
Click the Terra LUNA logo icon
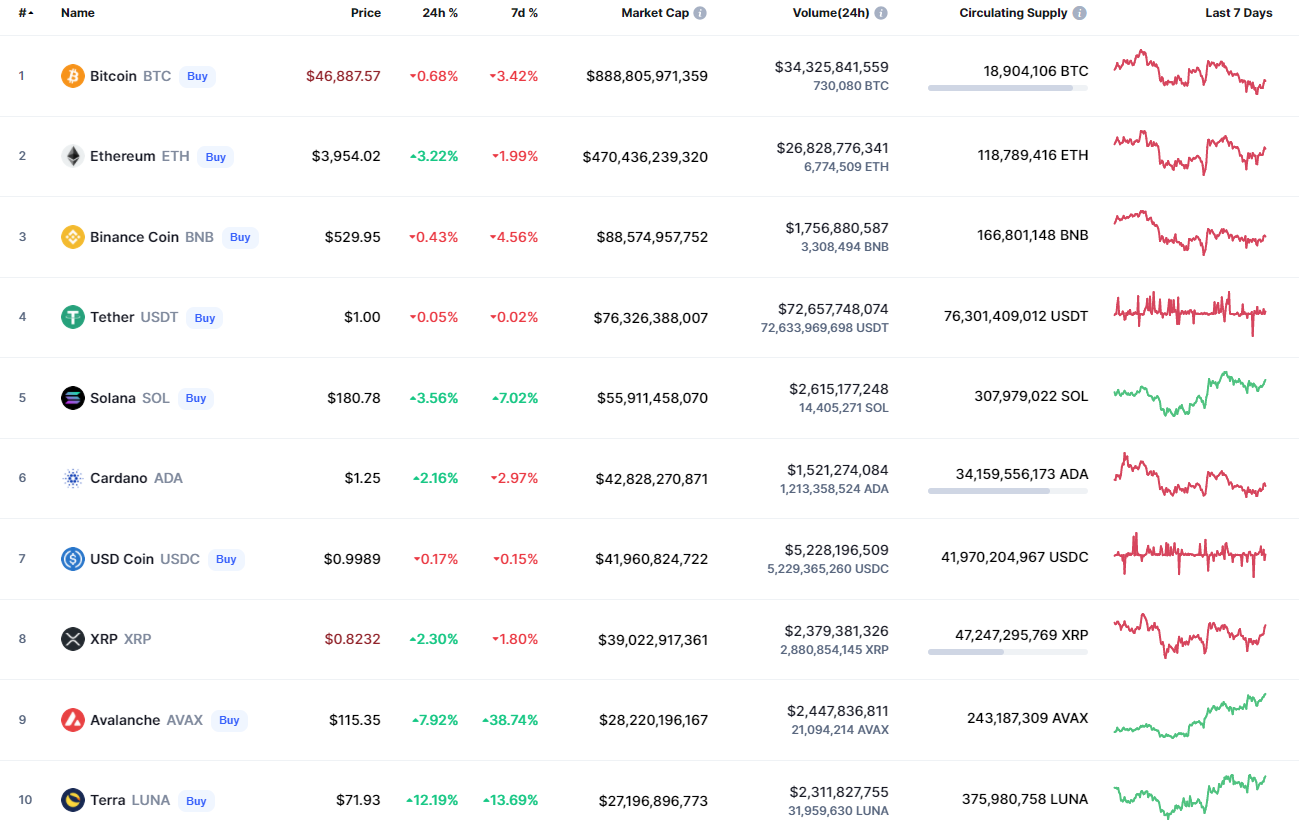(x=73, y=800)
